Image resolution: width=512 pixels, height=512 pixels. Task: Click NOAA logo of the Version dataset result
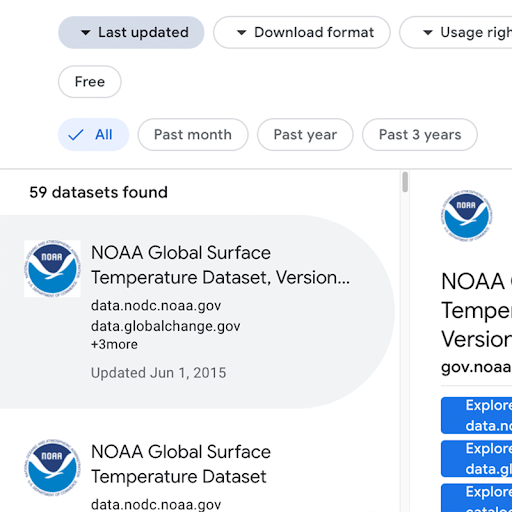pyautogui.click(x=52, y=268)
